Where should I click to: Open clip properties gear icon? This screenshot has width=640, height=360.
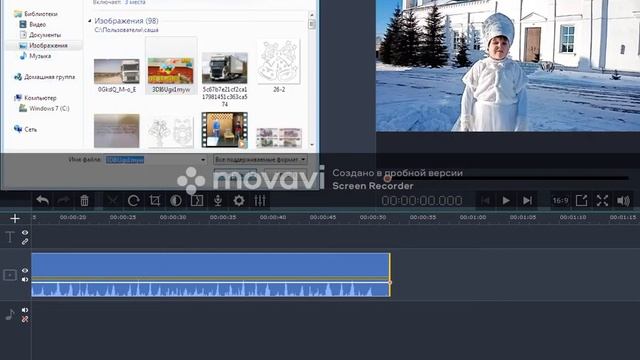tap(239, 200)
